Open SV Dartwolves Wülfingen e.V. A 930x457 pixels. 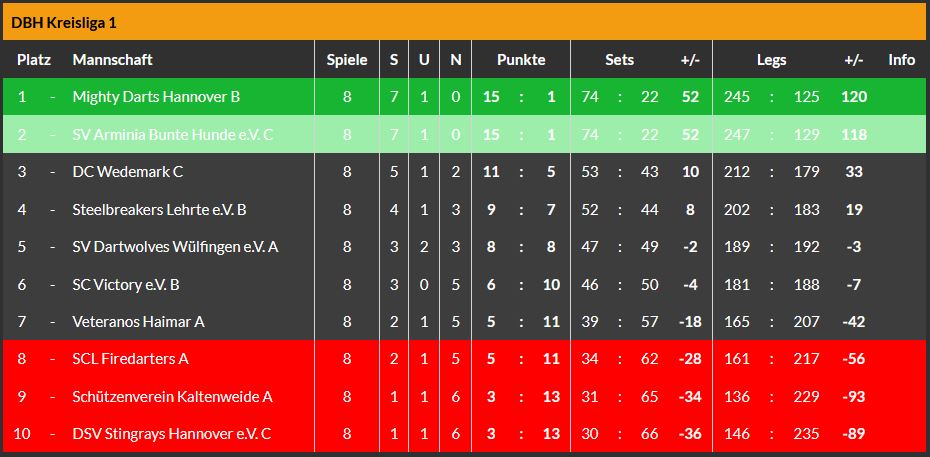point(175,247)
